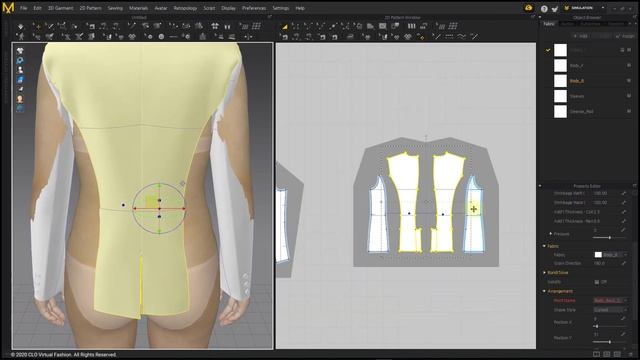Open the Point Name dropdown under Arrangement
640x360 pixels.
pos(611,300)
